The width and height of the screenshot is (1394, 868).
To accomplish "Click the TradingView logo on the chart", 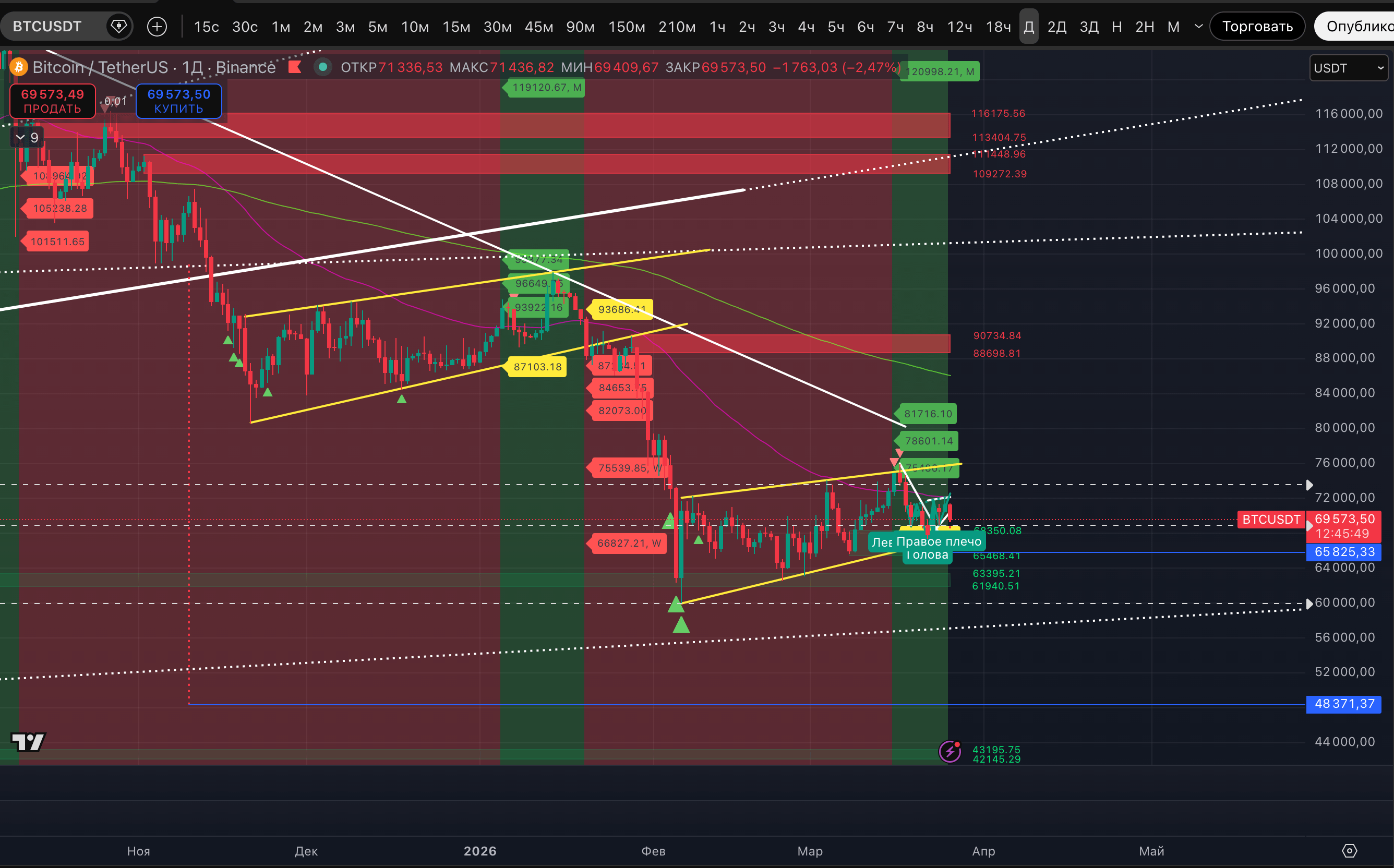I will click(x=28, y=742).
